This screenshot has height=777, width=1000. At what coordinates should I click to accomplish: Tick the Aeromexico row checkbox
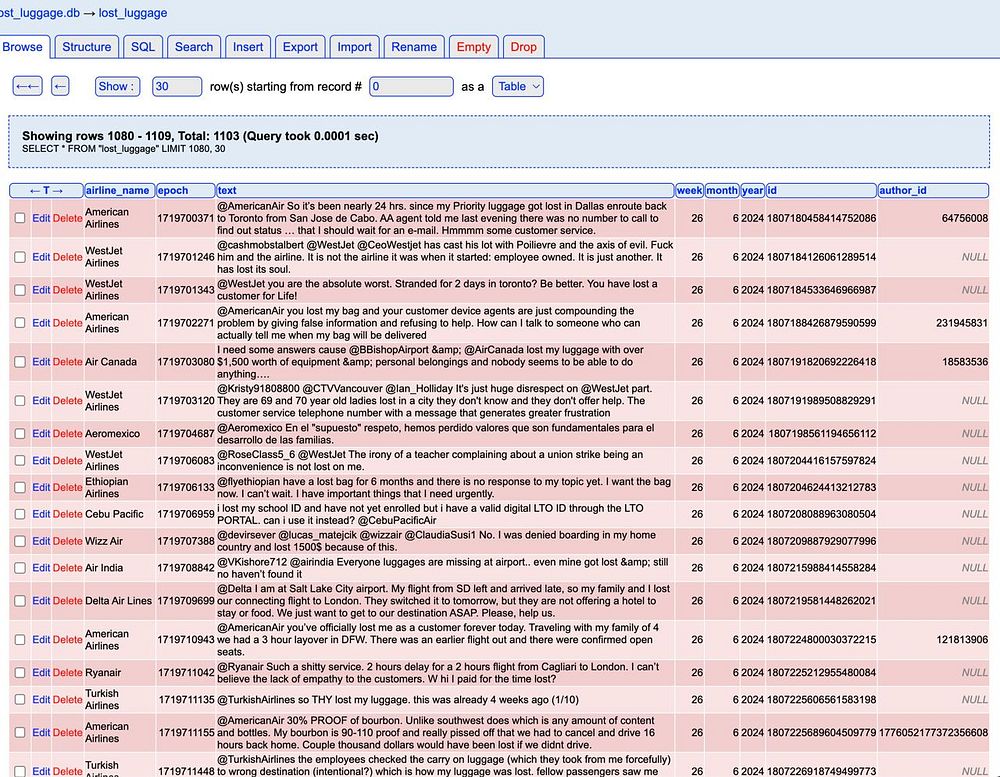pos(20,433)
